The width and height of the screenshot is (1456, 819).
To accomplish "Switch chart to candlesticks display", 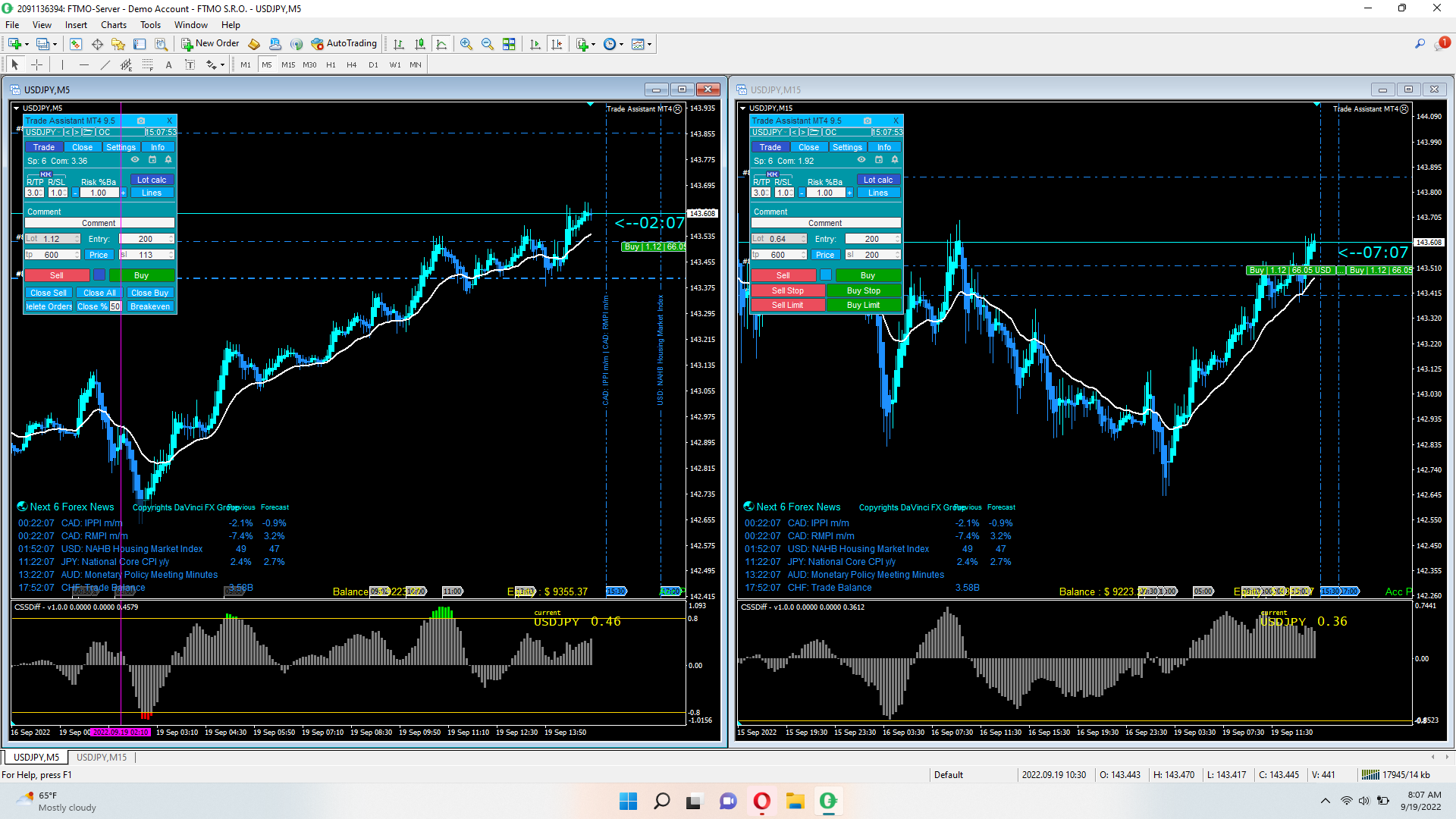I will 420,44.
